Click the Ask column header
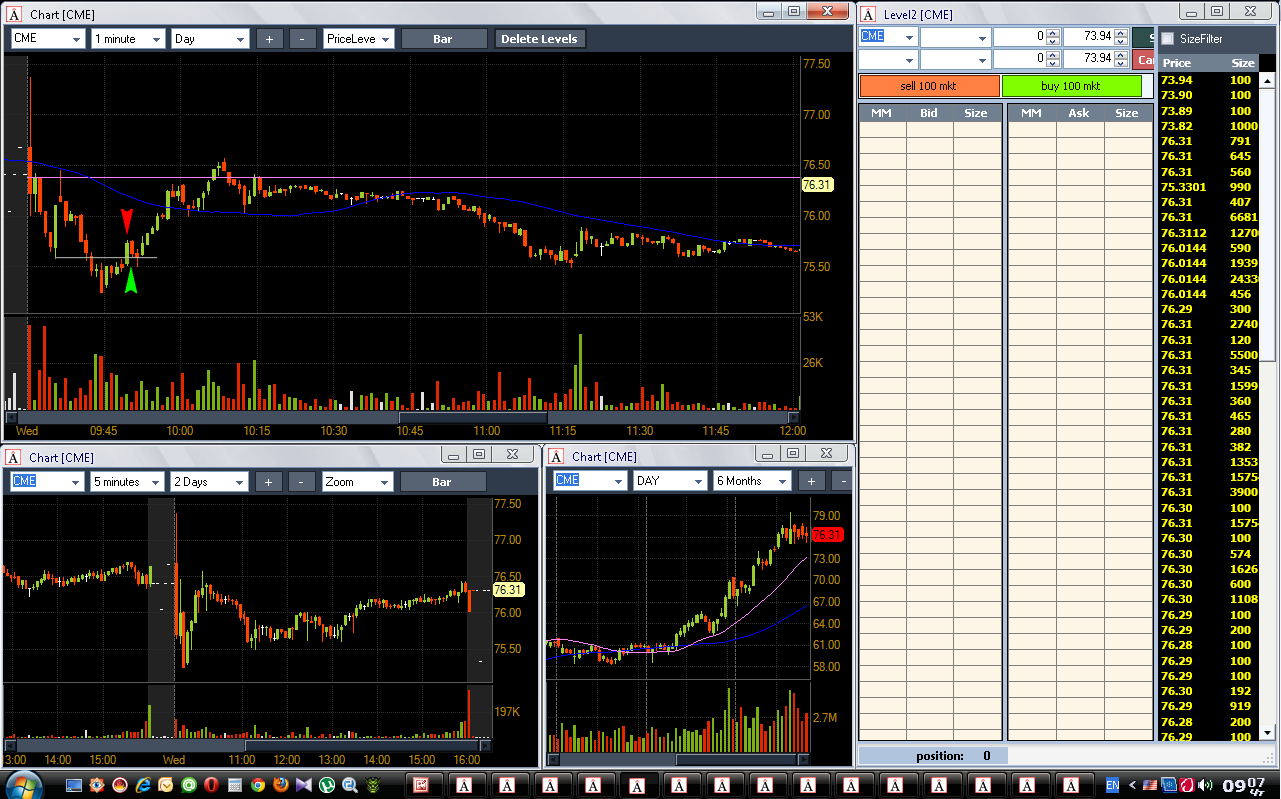The image size is (1281, 799). (1079, 113)
